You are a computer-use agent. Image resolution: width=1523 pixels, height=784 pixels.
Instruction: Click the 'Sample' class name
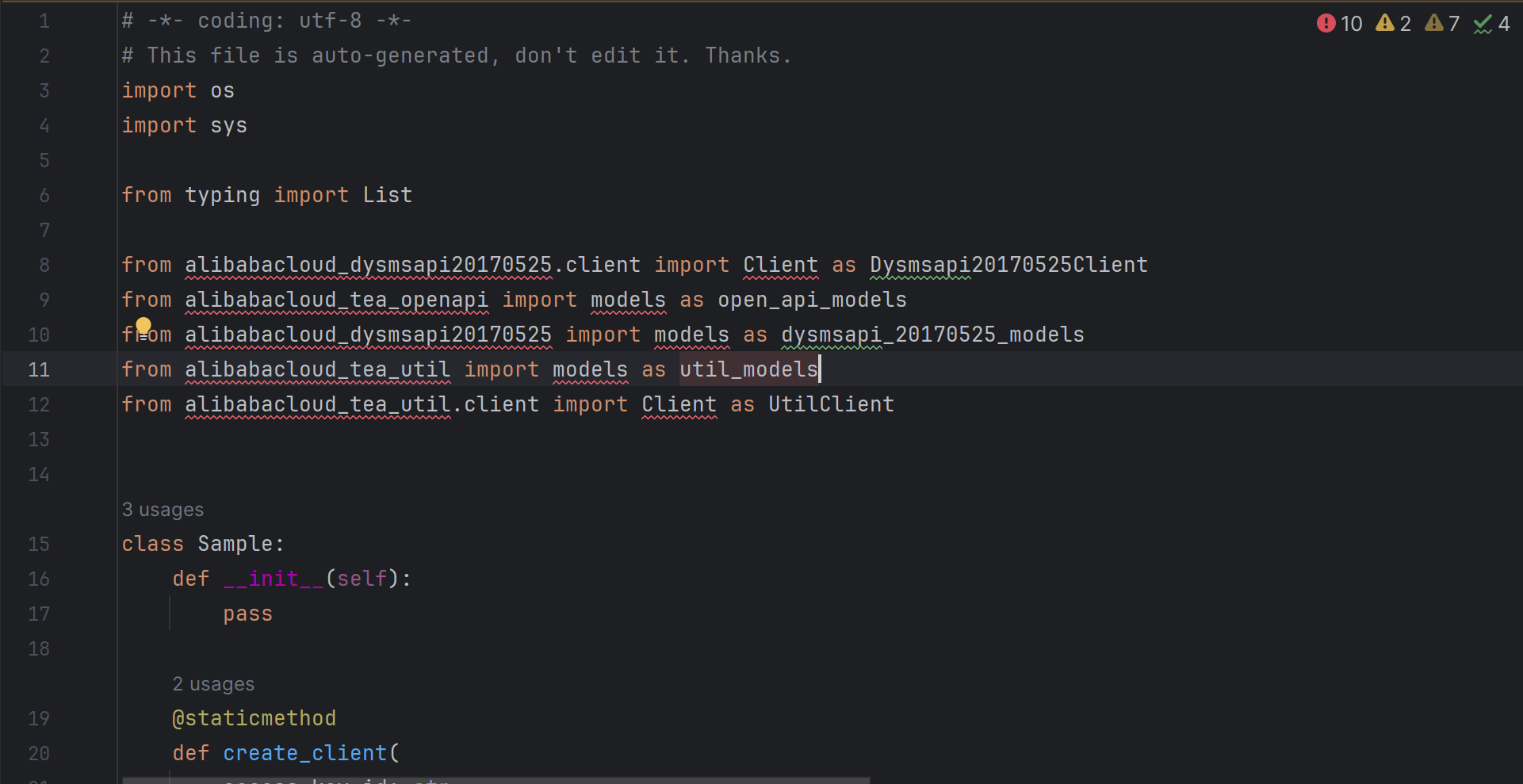(235, 544)
